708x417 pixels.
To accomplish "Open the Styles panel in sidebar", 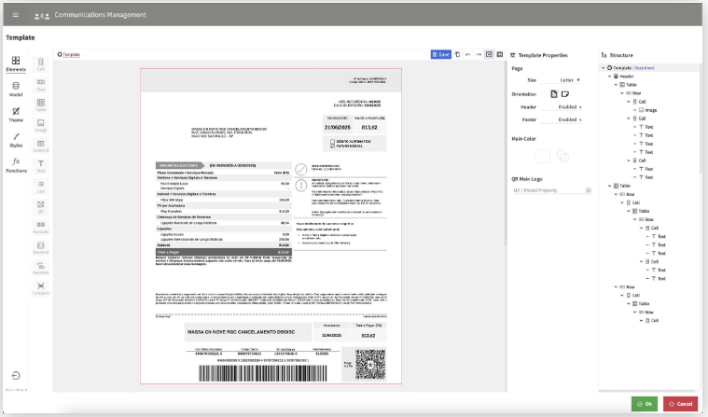I will [x=16, y=139].
